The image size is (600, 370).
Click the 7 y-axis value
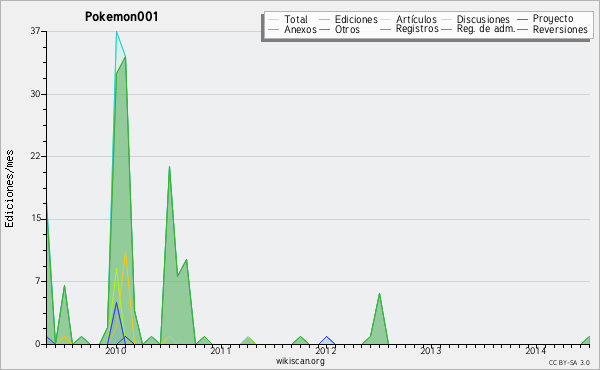click(38, 281)
